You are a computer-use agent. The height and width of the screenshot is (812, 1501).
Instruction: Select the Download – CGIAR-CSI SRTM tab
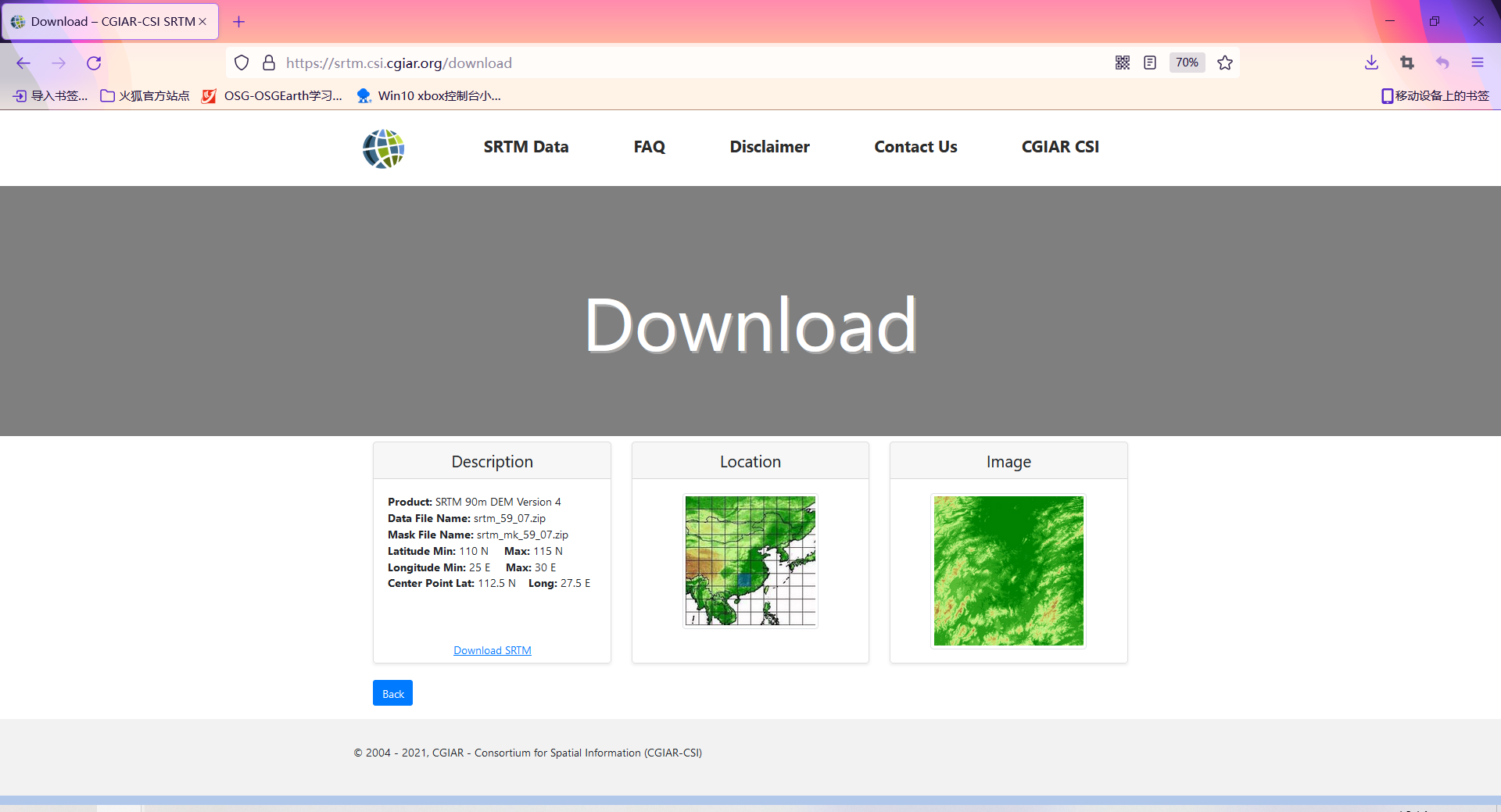click(x=110, y=21)
